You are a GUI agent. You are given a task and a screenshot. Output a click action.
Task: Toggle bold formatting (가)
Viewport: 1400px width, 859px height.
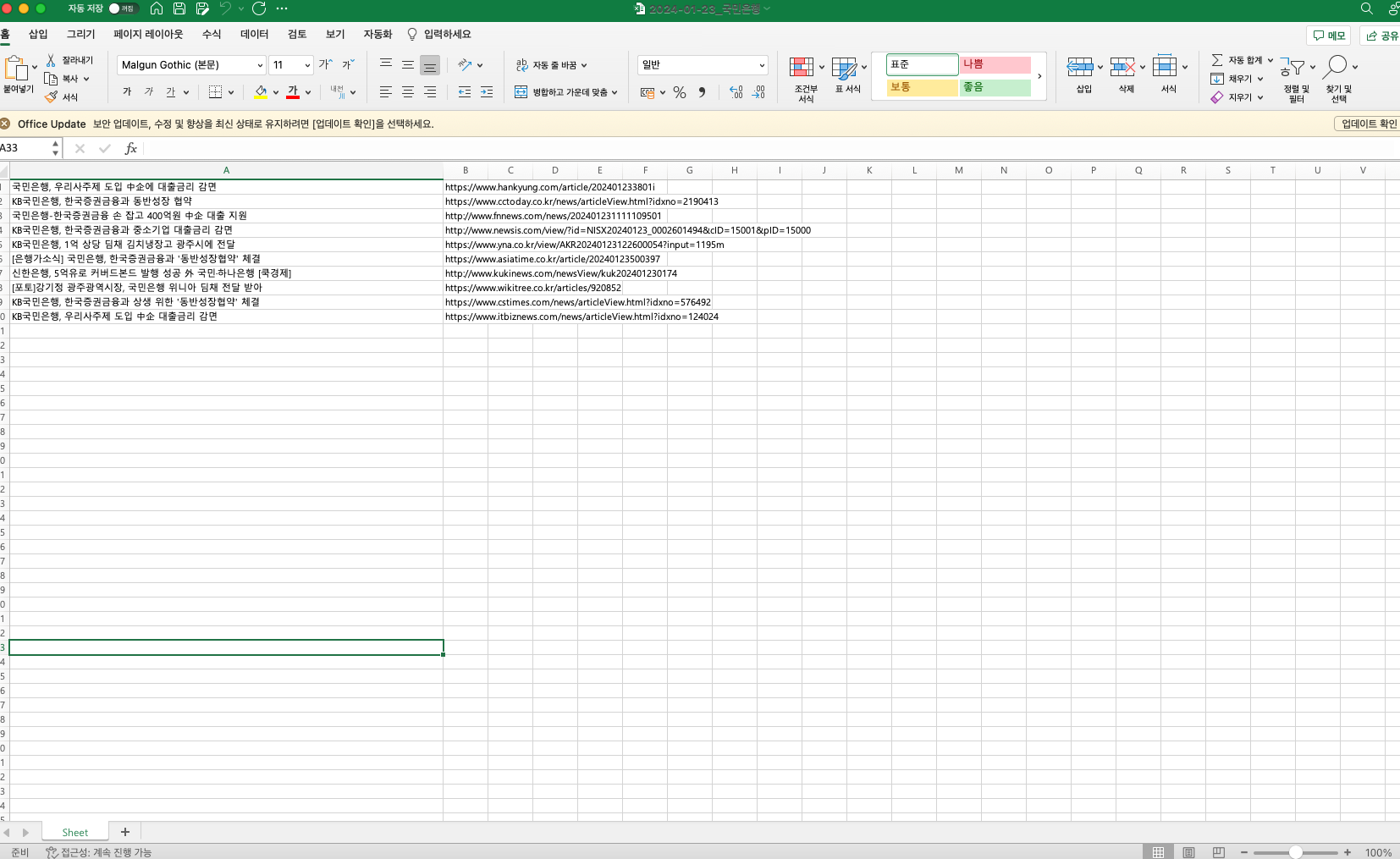tap(127, 92)
